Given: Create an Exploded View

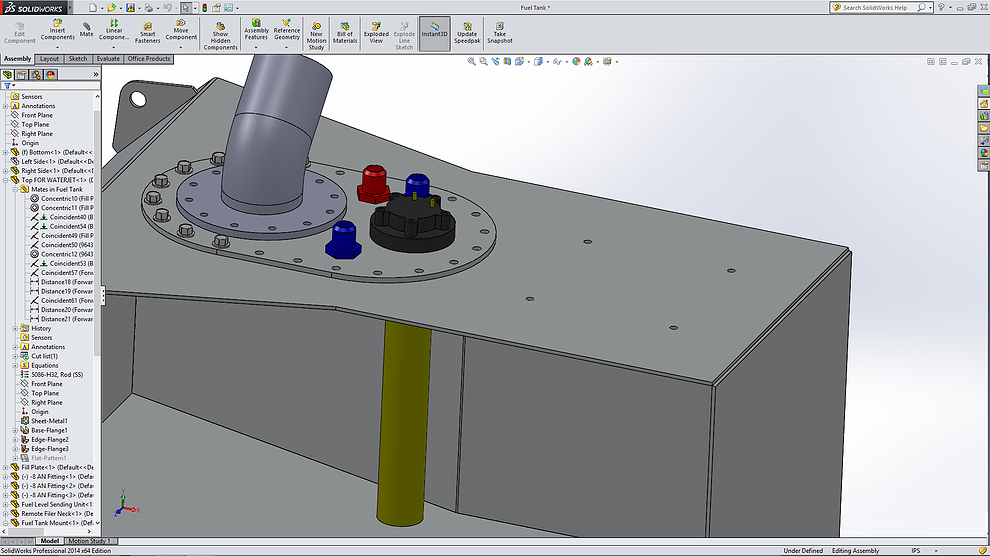Looking at the screenshot, I should point(376,32).
